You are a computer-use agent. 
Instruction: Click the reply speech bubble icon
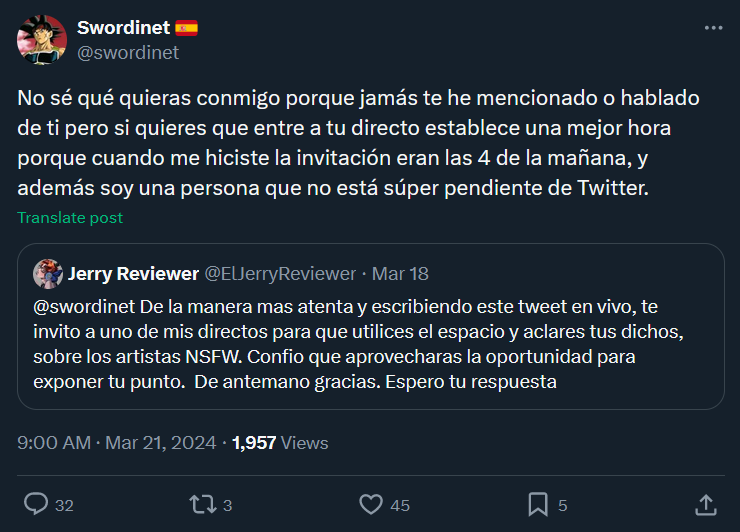36,504
